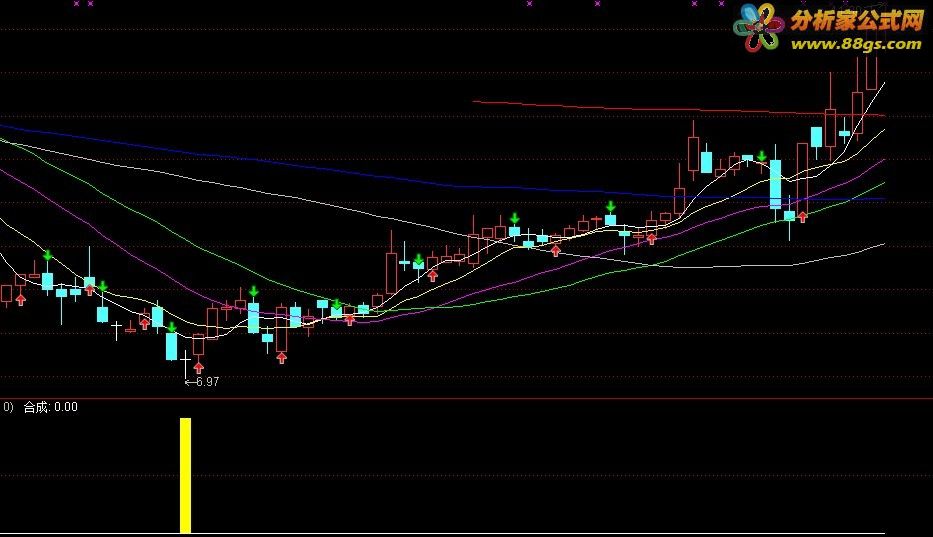Click the leftmost red buy arrow

tap(21, 299)
